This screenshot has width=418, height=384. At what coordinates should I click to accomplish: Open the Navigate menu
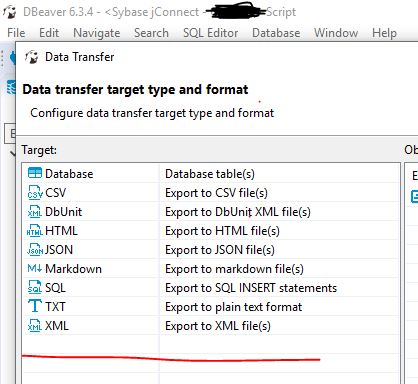pyautogui.click(x=97, y=33)
